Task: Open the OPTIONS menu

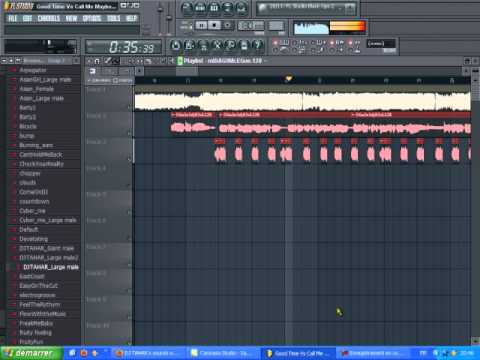Action: (x=92, y=18)
